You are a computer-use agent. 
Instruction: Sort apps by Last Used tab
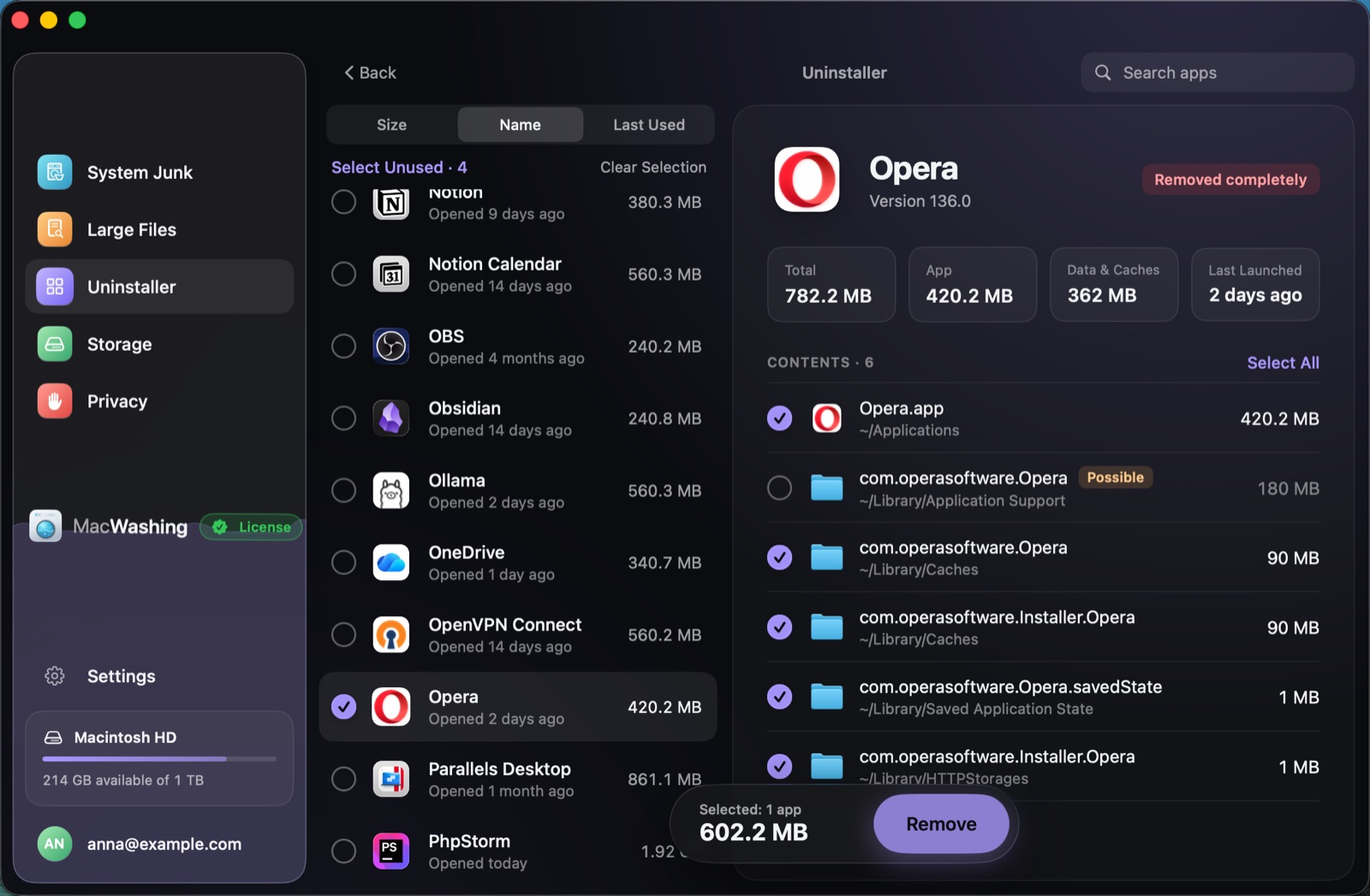[649, 125]
